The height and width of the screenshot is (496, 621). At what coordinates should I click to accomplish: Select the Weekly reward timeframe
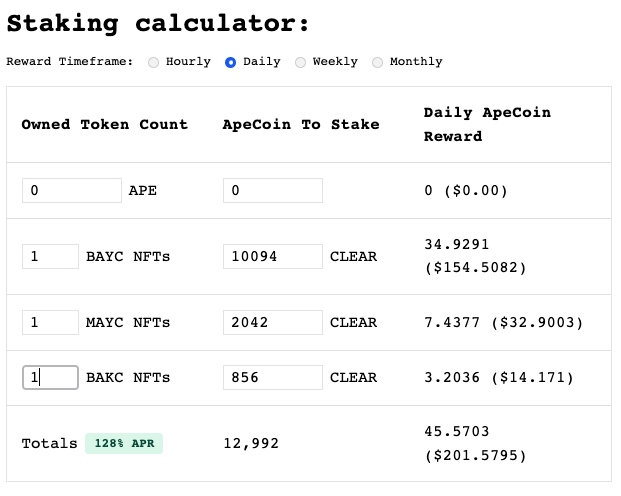pos(301,63)
